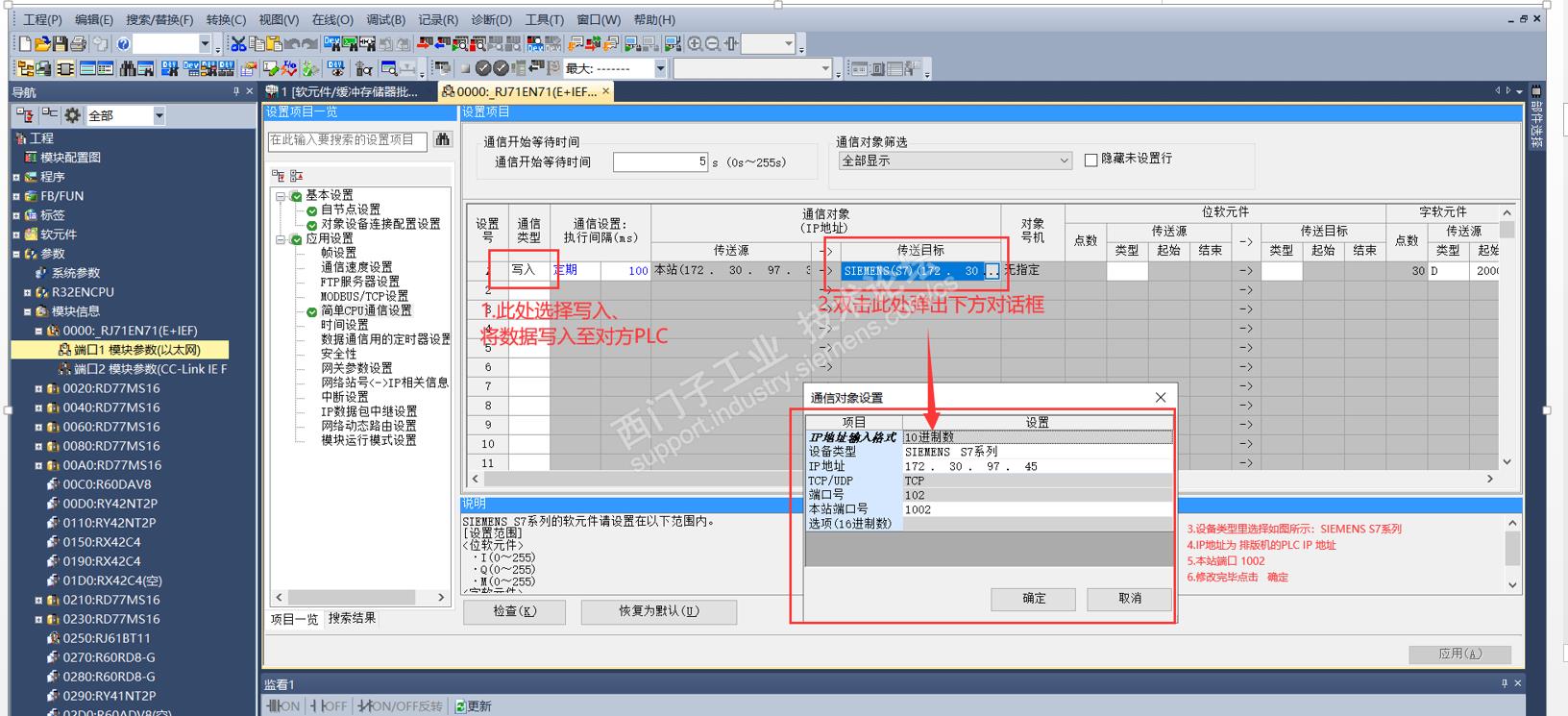Open the 通信对象筛选 全部显示 dropdown
Viewport: 1568px width, 716px height.
[x=955, y=160]
